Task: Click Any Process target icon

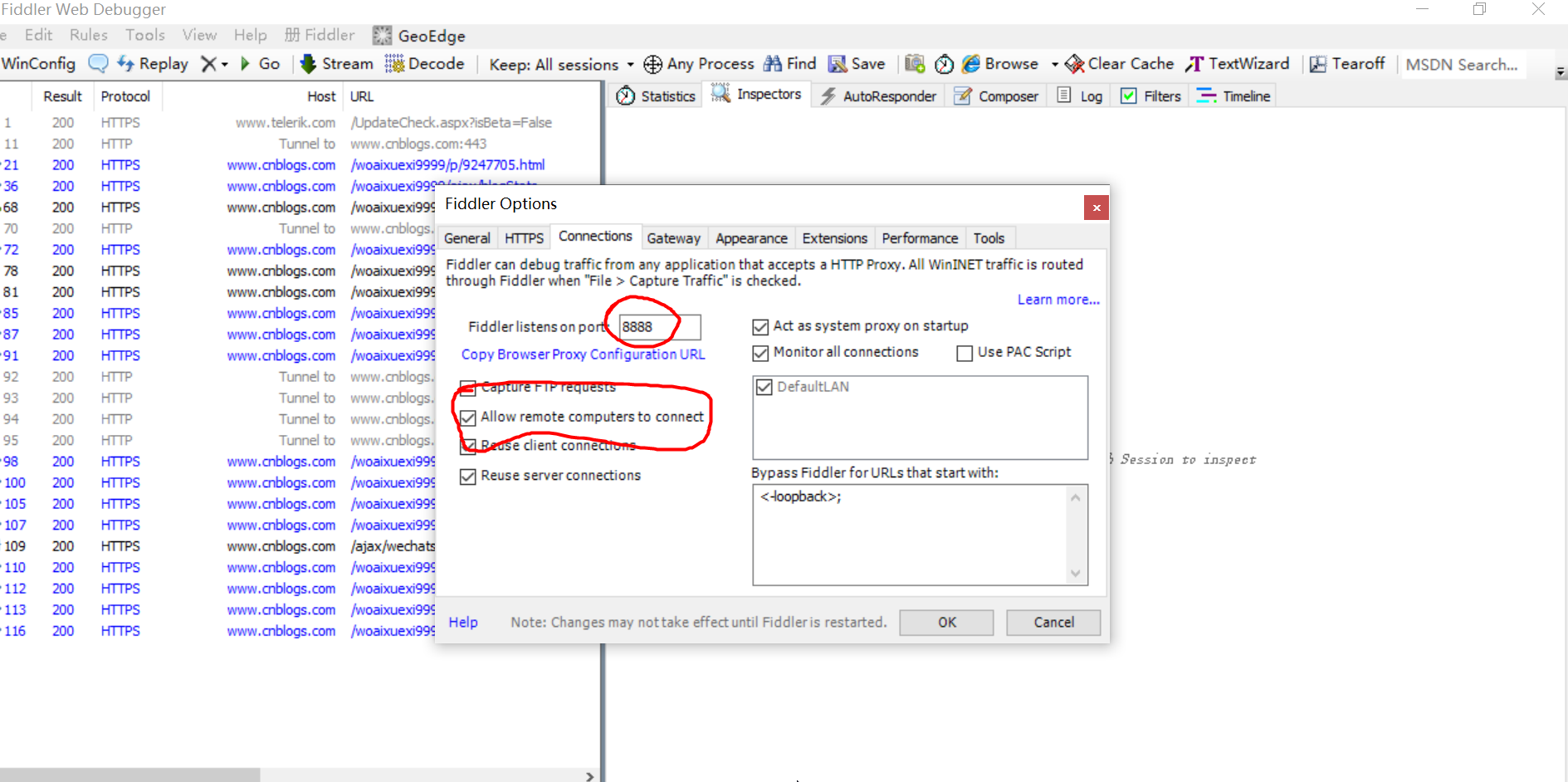Action: [653, 64]
